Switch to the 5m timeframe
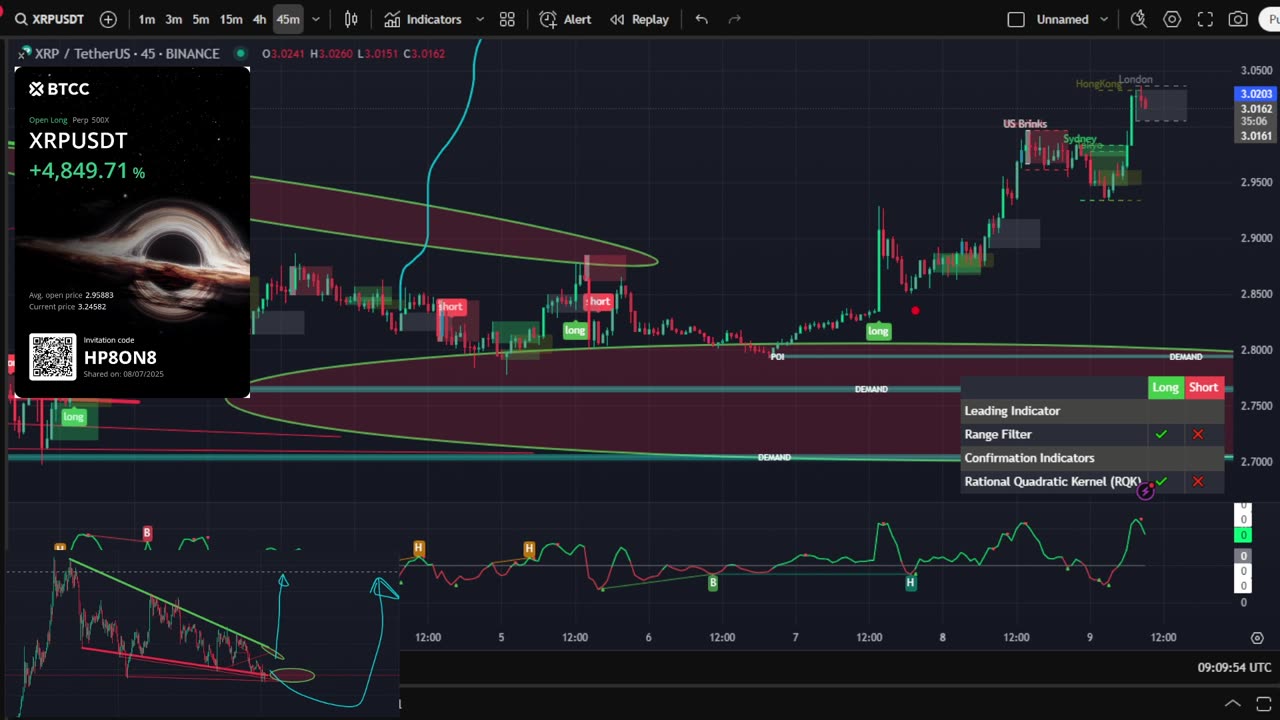1280x720 pixels. click(201, 19)
